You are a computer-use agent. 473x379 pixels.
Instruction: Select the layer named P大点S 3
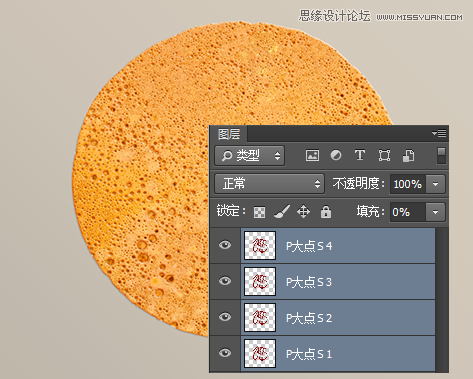pyautogui.click(x=338, y=282)
